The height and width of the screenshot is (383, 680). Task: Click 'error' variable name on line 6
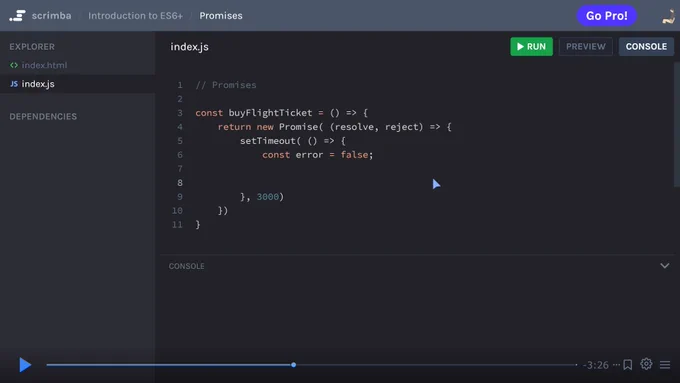309,155
